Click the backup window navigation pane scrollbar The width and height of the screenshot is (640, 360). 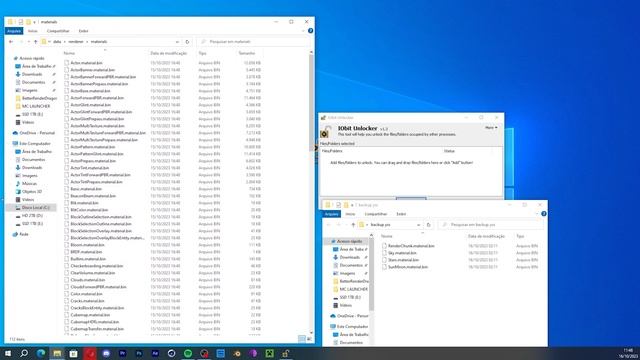(371, 273)
